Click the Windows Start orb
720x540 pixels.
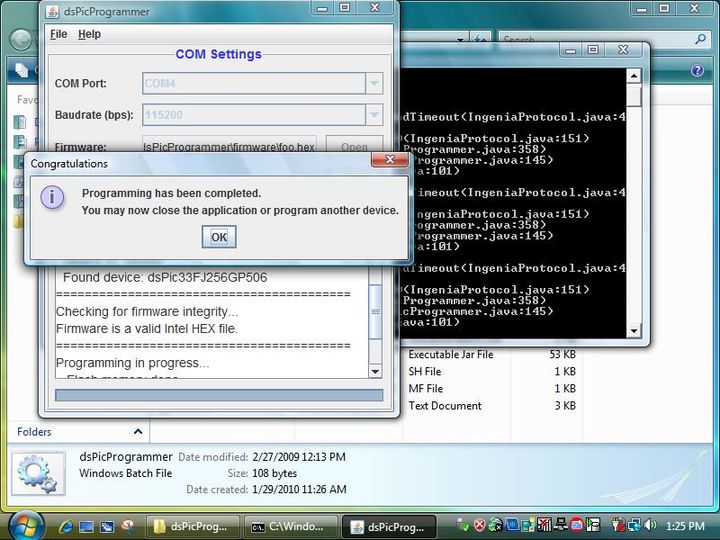click(x=26, y=523)
